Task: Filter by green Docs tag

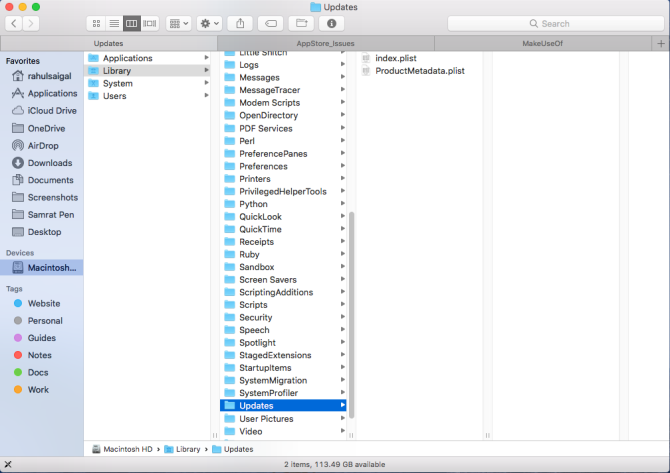Action: point(31,372)
